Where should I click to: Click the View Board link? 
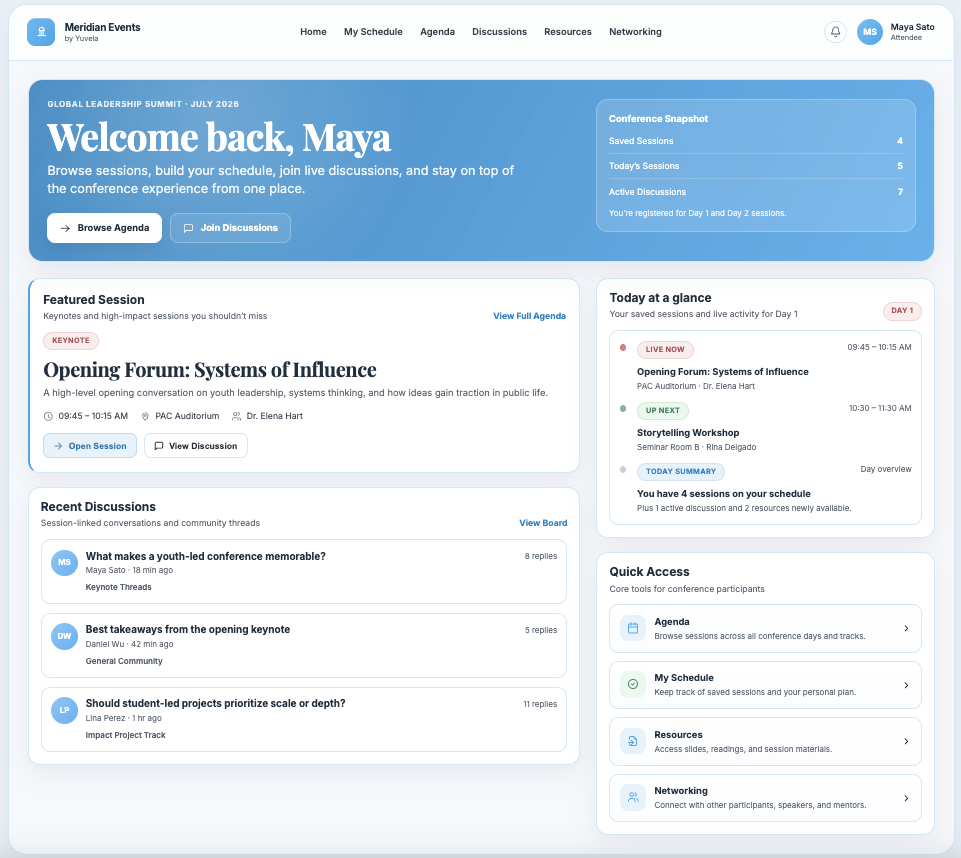[x=546, y=522]
